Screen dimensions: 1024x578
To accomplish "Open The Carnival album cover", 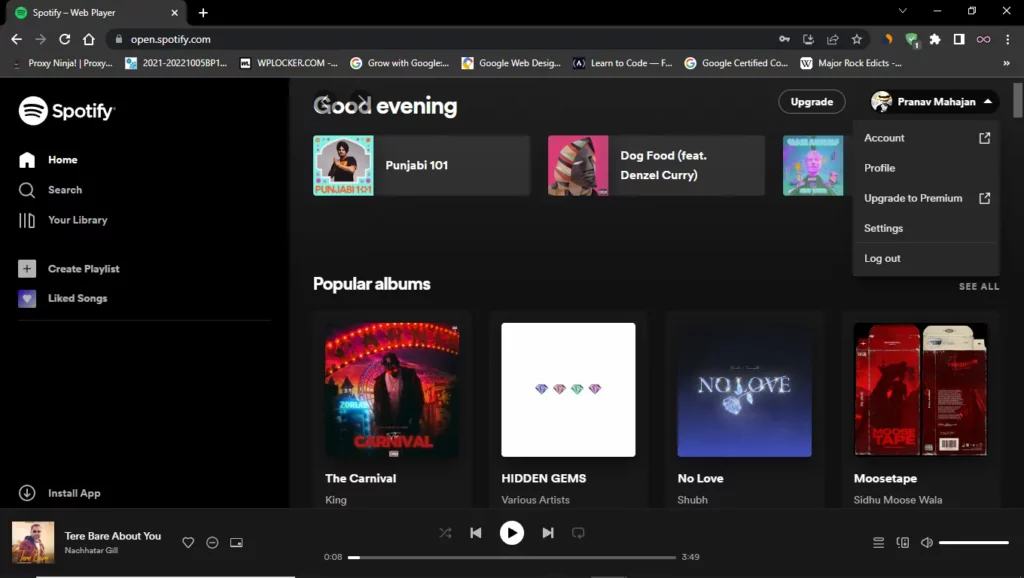I will click(x=392, y=390).
